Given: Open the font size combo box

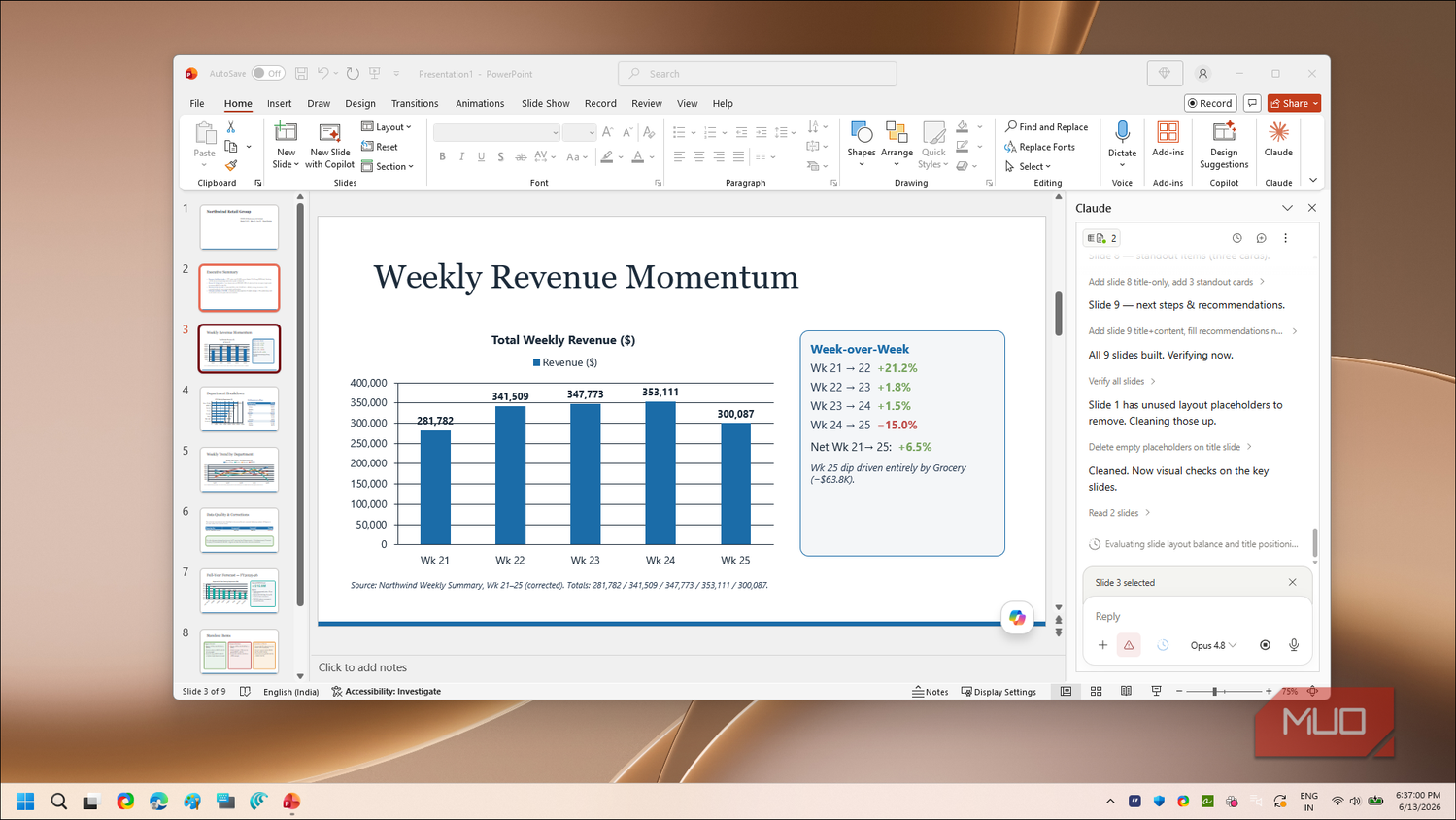Looking at the screenshot, I should click(579, 132).
